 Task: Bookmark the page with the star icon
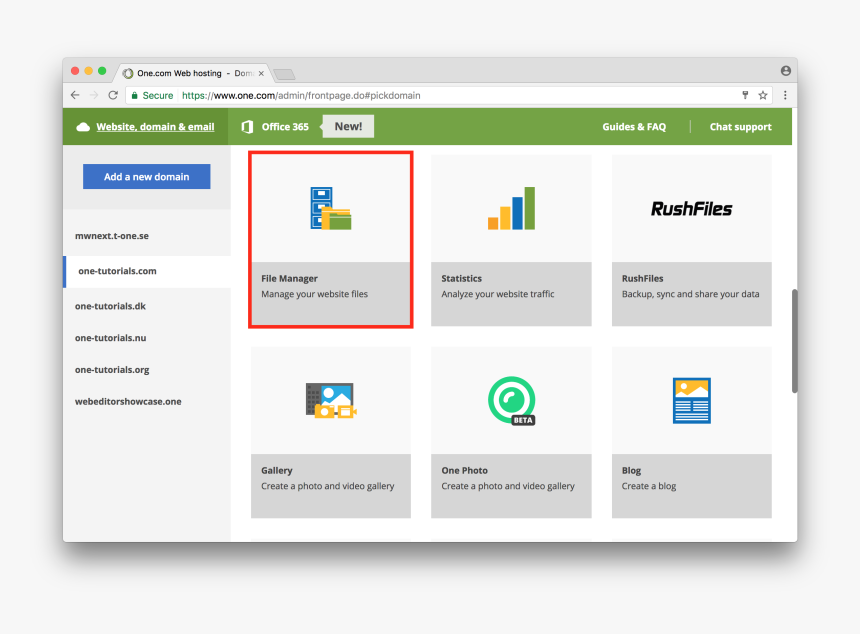coord(762,95)
